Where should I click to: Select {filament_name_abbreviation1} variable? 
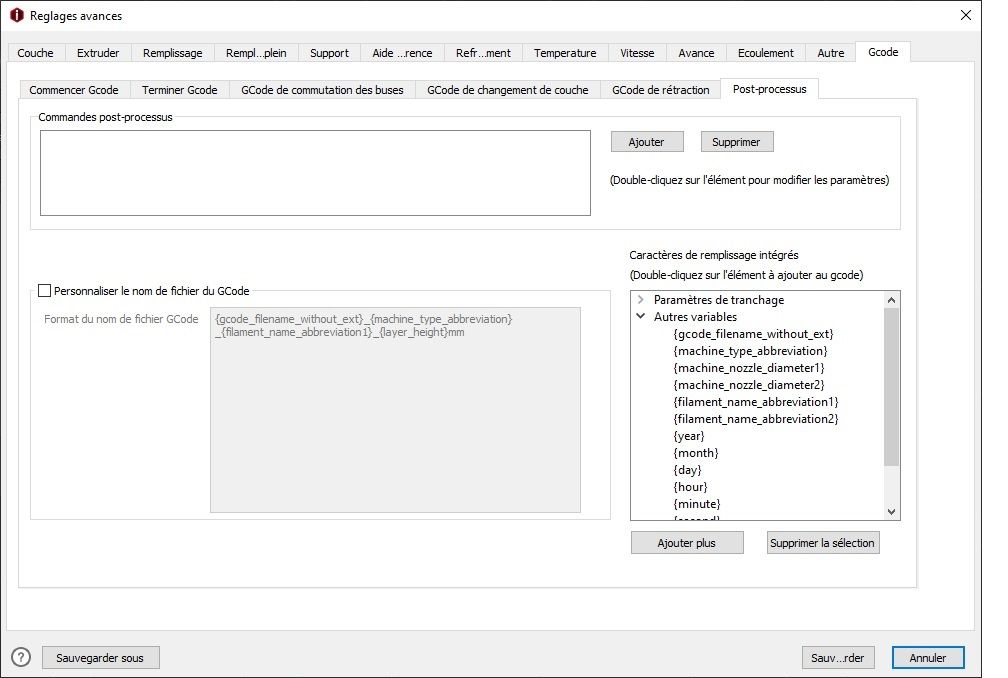[755, 402]
